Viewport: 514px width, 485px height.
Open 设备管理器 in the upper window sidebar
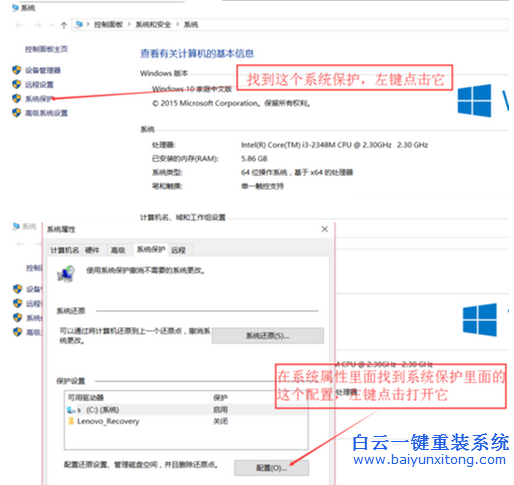pos(43,70)
